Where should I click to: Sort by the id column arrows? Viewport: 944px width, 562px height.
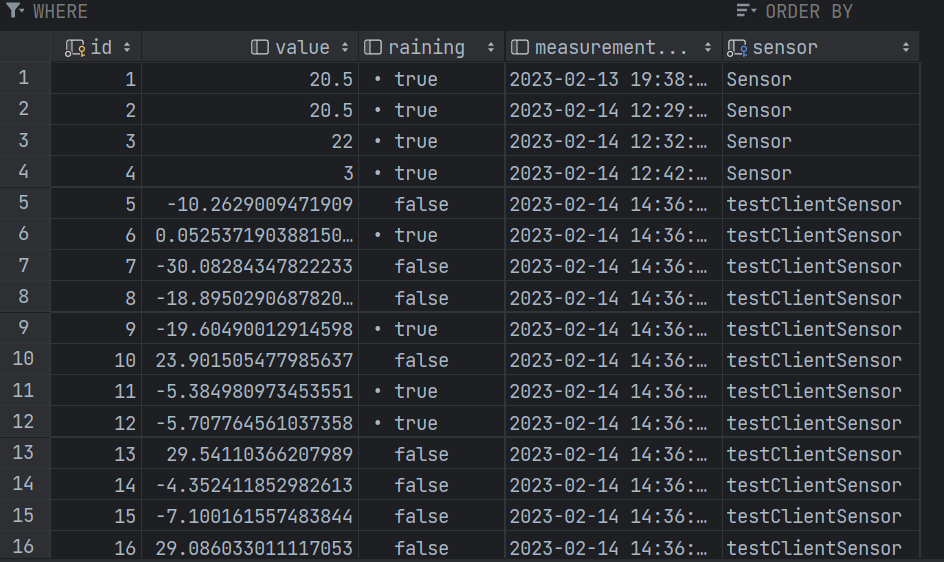pyautogui.click(x=127, y=47)
